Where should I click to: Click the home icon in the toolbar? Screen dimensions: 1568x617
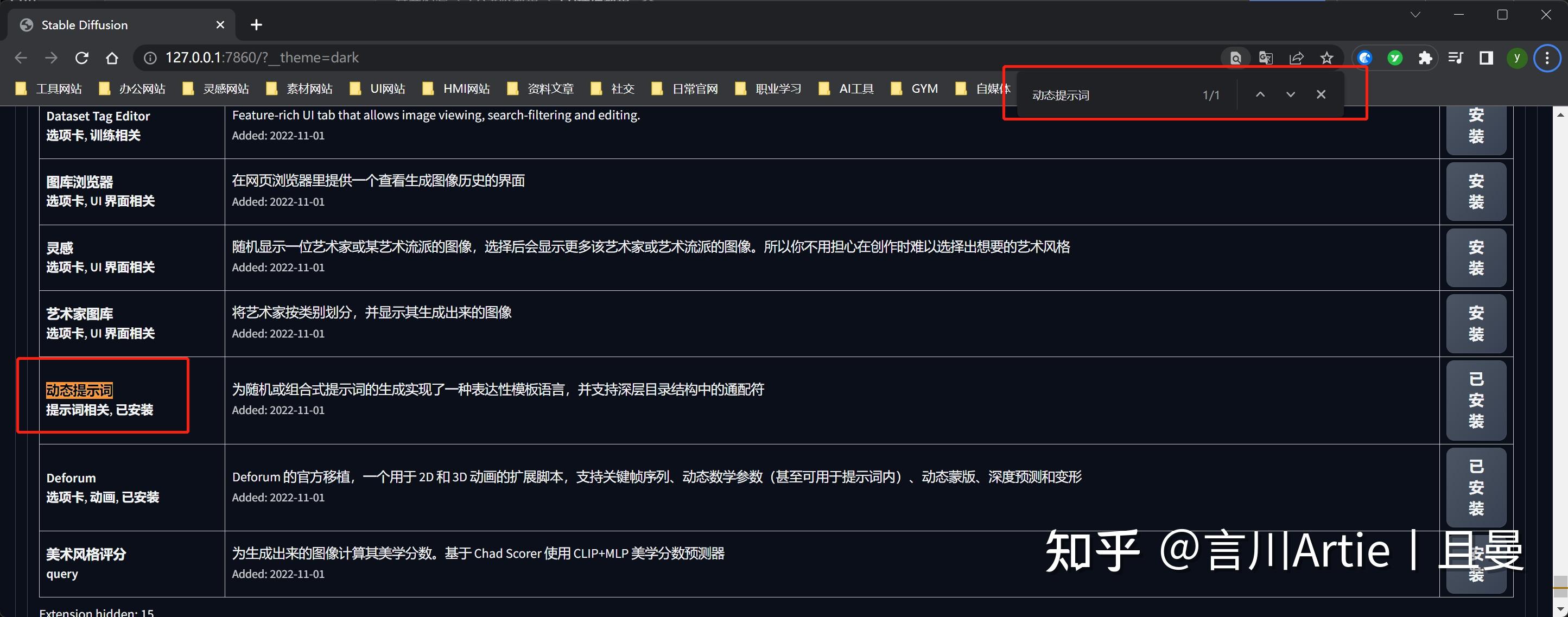pos(112,57)
